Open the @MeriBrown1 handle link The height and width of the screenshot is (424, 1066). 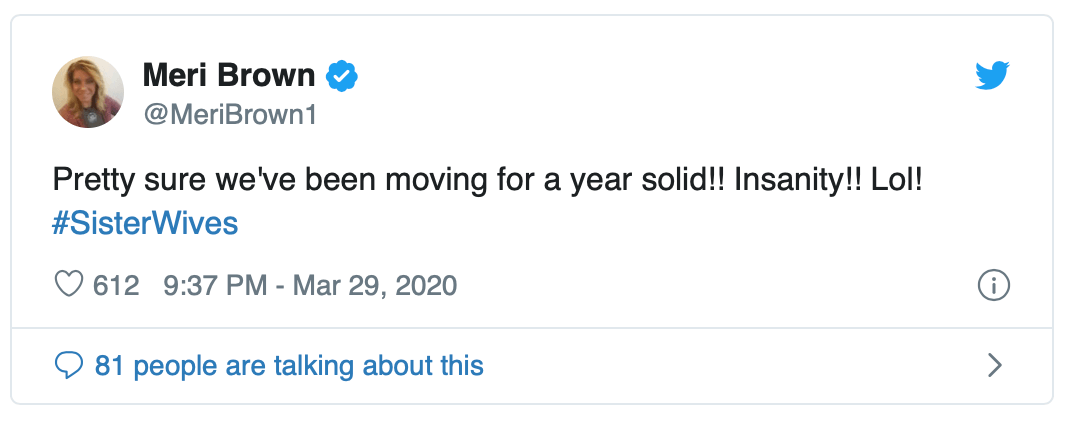(x=230, y=115)
